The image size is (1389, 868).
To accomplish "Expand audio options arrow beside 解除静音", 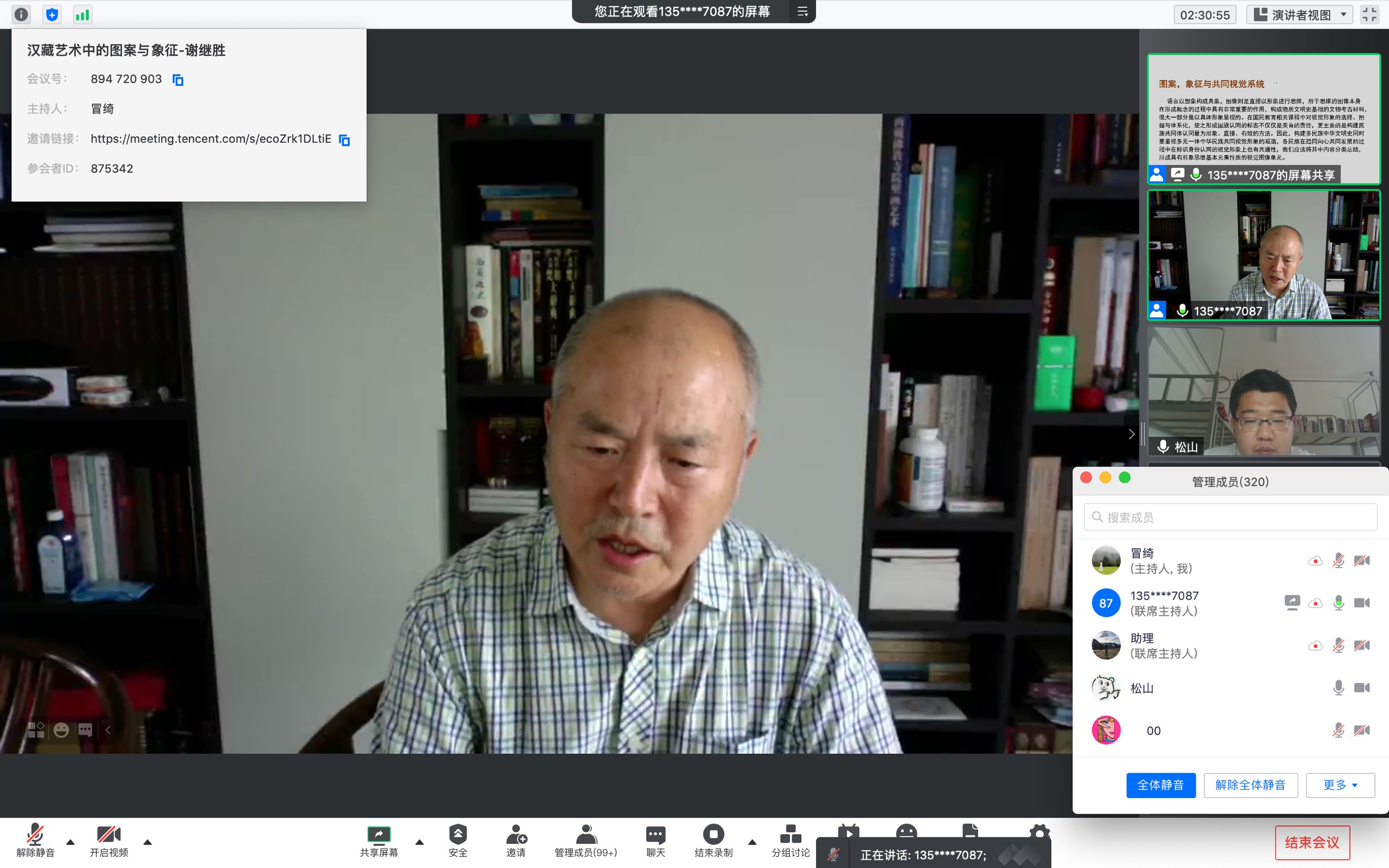I will point(71,842).
